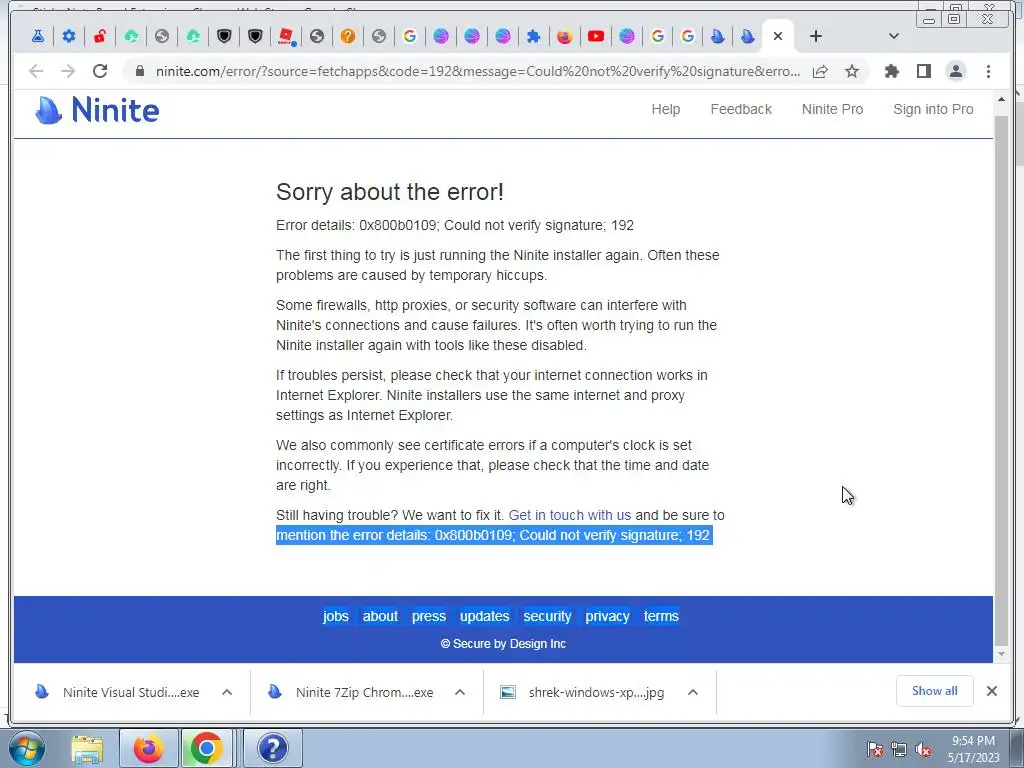Viewport: 1024px width, 768px height.
Task: Open the about footer link
Action: pos(380,616)
